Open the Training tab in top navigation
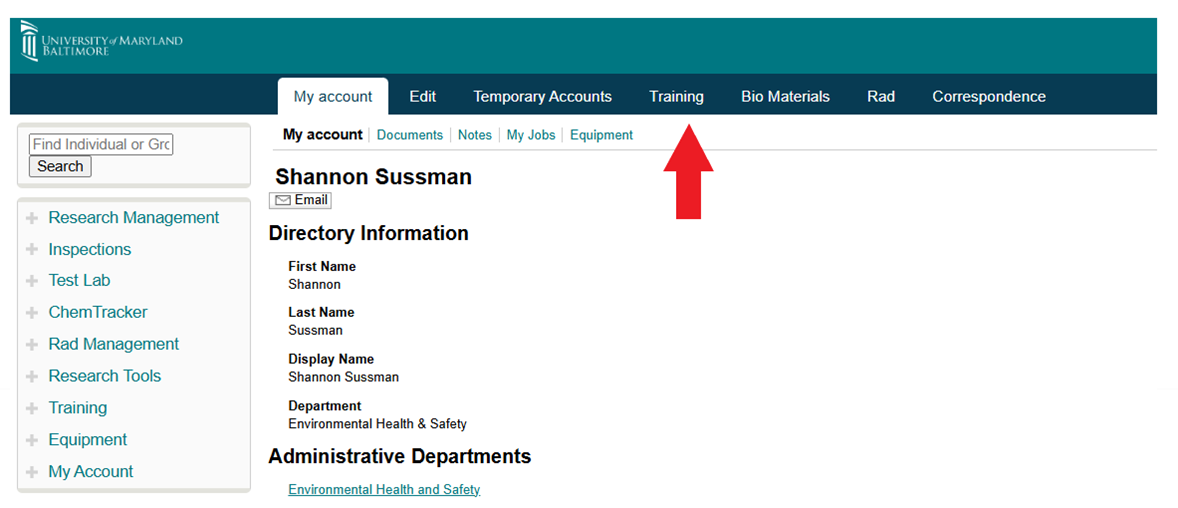 [x=676, y=97]
